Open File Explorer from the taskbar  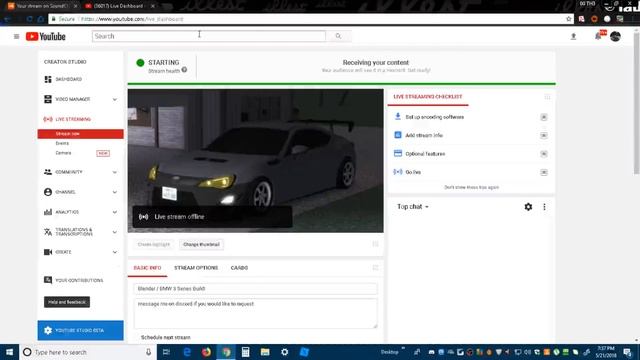point(265,352)
